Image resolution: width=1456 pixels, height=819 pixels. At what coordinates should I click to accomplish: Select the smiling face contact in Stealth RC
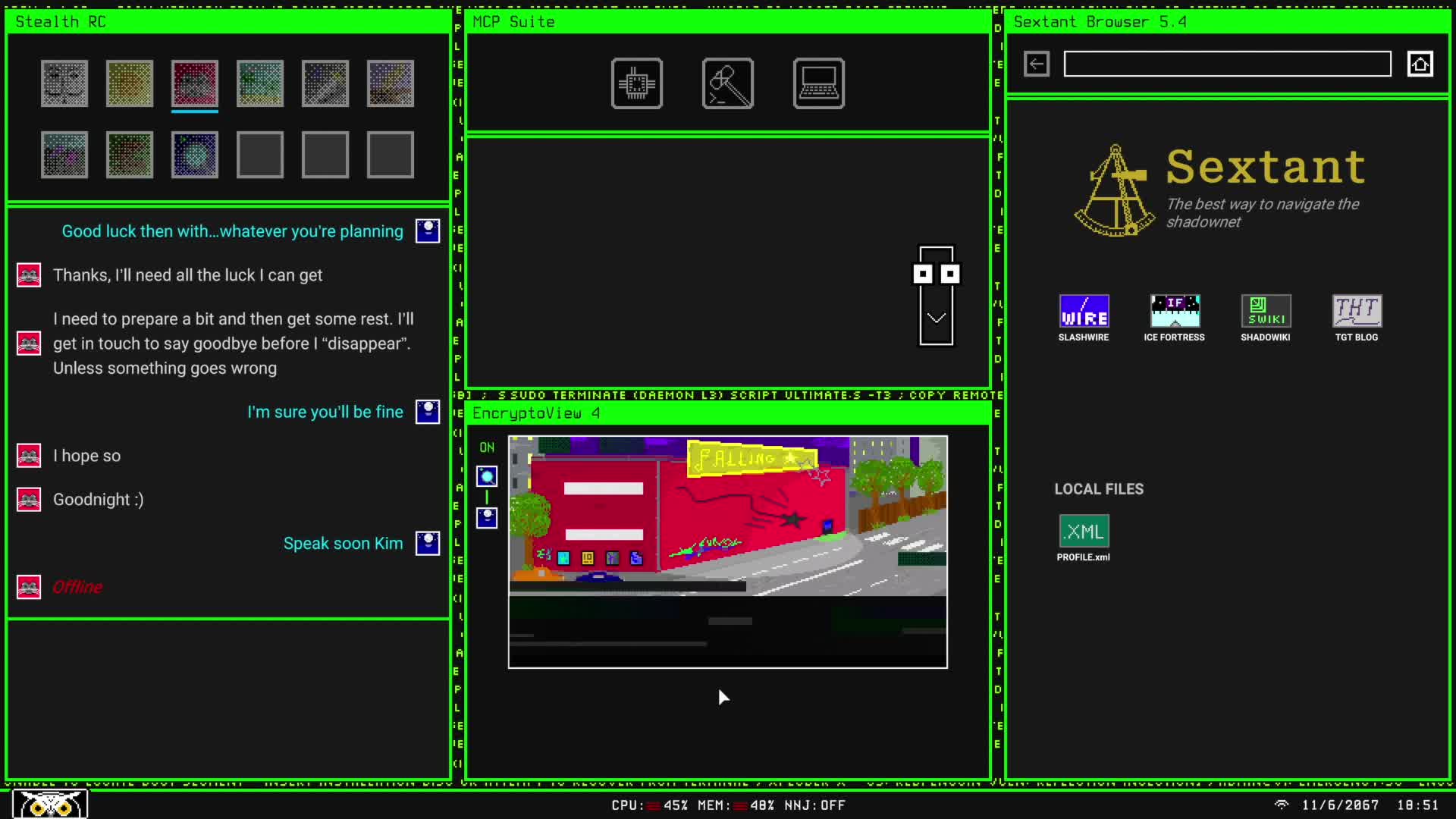(64, 83)
